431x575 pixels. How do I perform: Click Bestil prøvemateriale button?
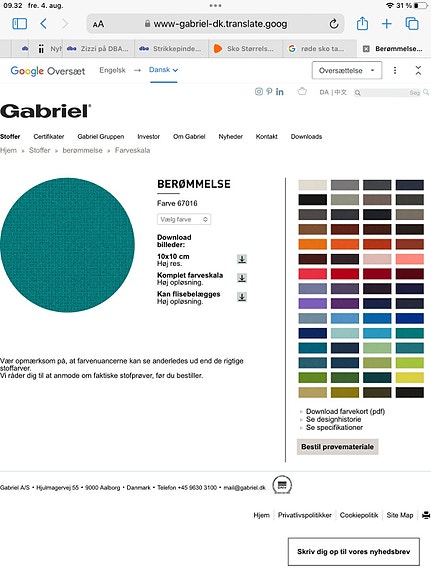(337, 447)
